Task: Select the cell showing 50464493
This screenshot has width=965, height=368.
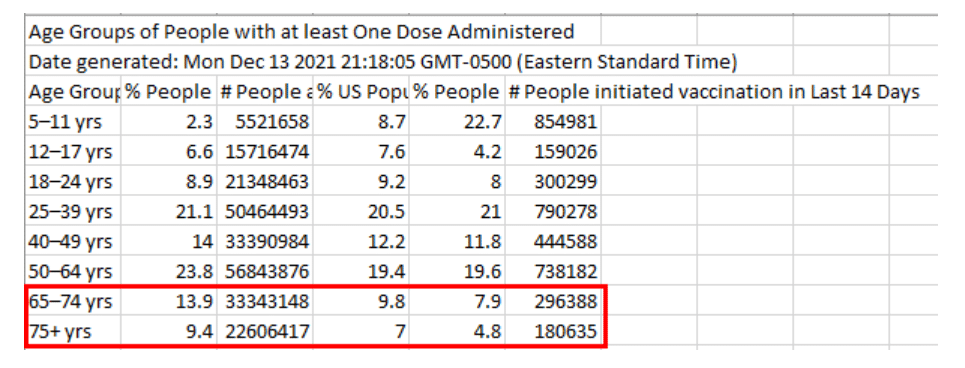Action: point(265,212)
